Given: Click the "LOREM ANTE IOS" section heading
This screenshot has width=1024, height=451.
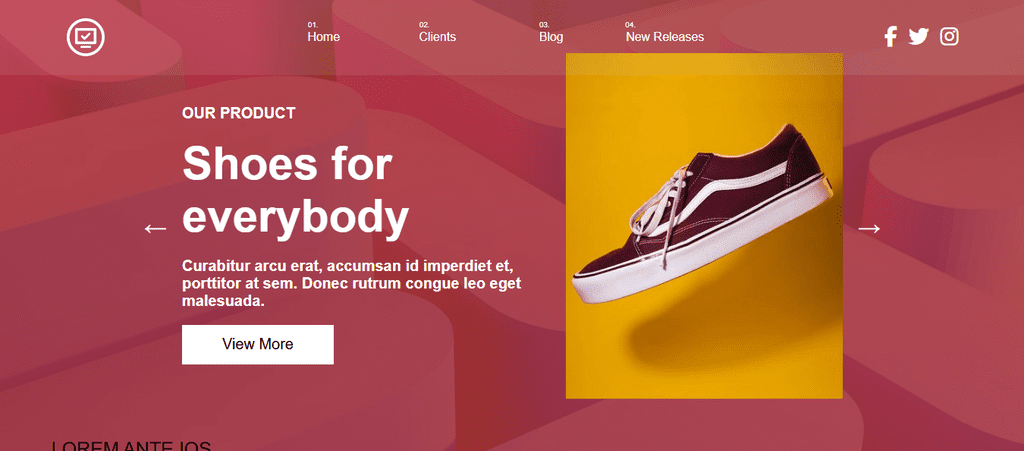Looking at the screenshot, I should pyautogui.click(x=132, y=446).
